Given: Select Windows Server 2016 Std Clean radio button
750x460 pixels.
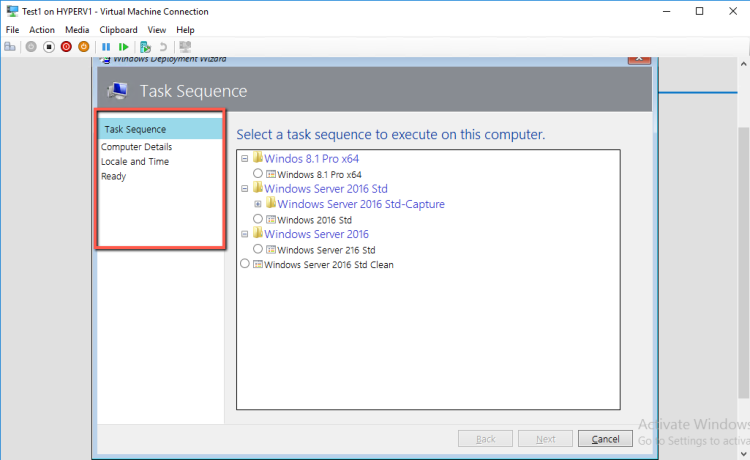Looking at the screenshot, I should coord(245,265).
